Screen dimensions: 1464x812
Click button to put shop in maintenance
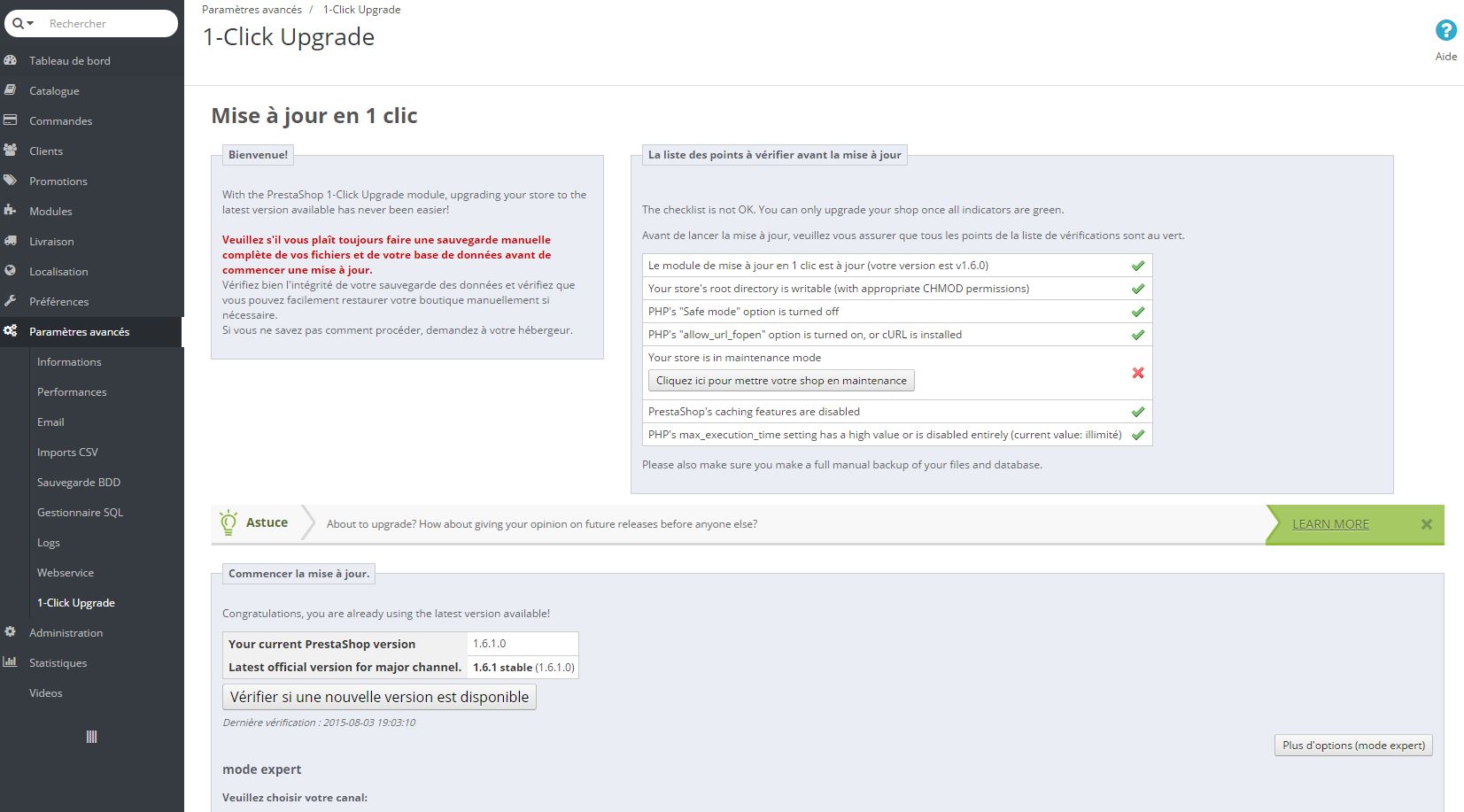[781, 381]
